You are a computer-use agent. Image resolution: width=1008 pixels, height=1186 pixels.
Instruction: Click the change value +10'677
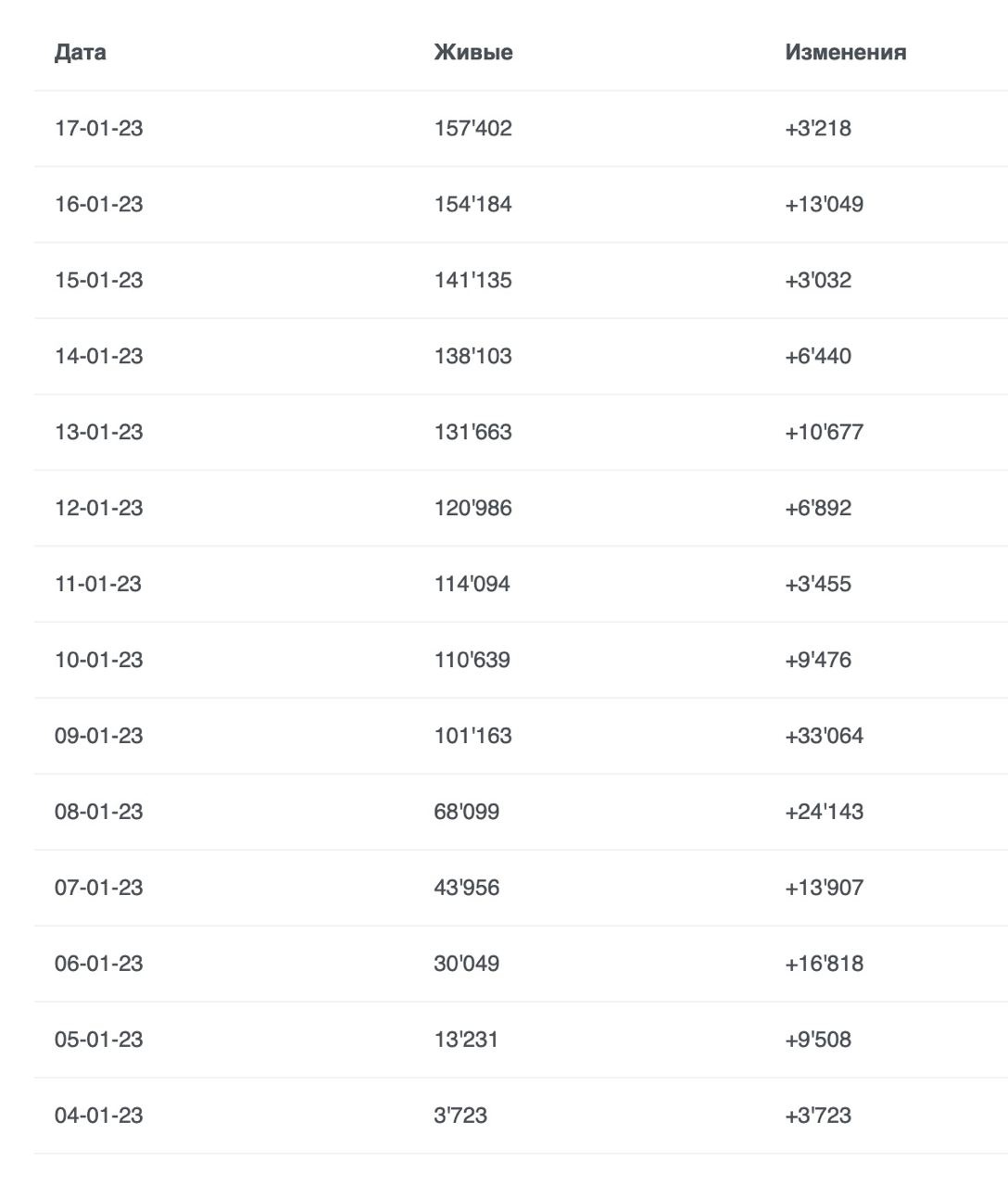click(x=824, y=432)
